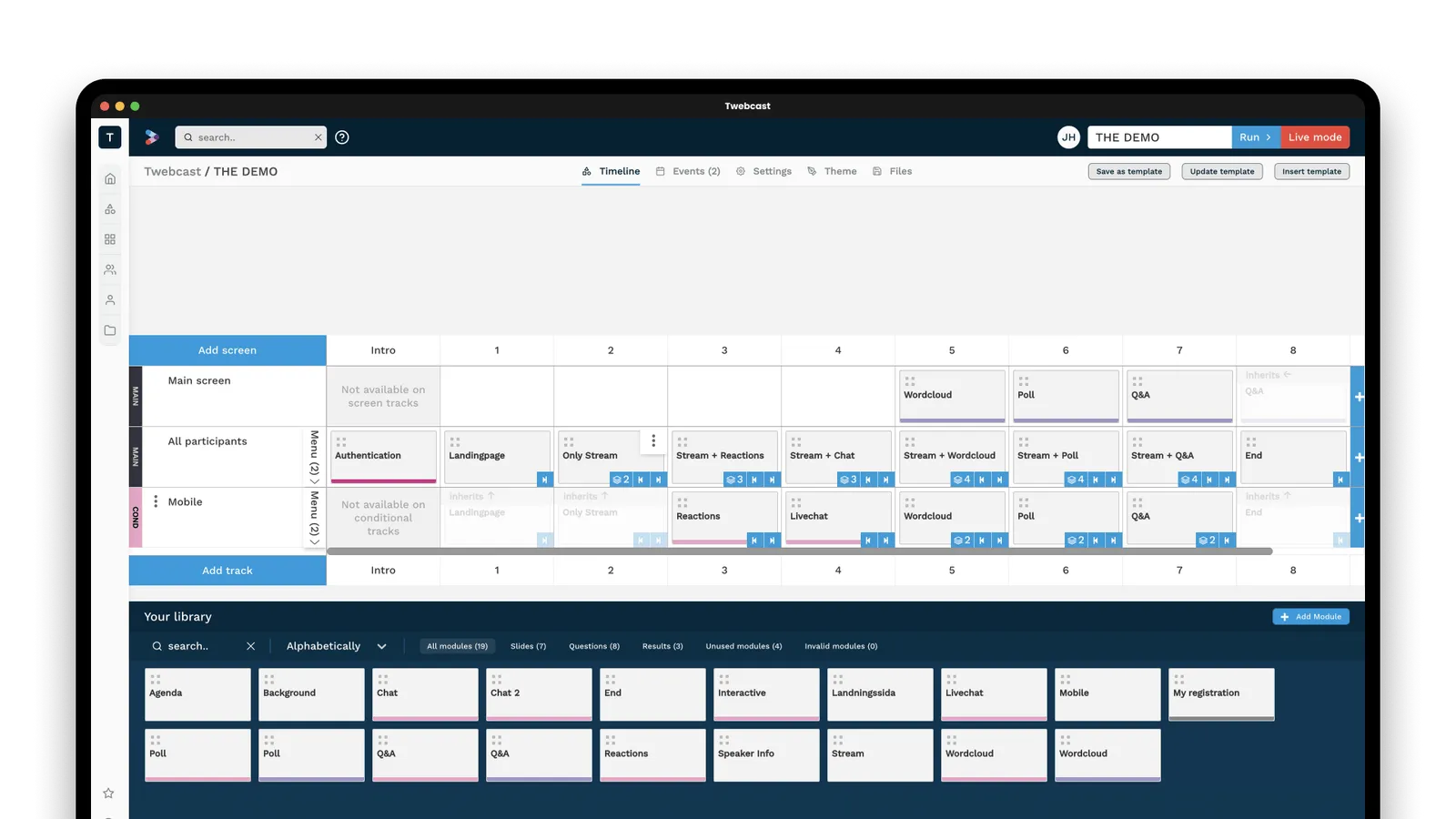The image size is (1456, 819).
Task: Click skip-forward icon on Landingpage module
Action: 545,480
